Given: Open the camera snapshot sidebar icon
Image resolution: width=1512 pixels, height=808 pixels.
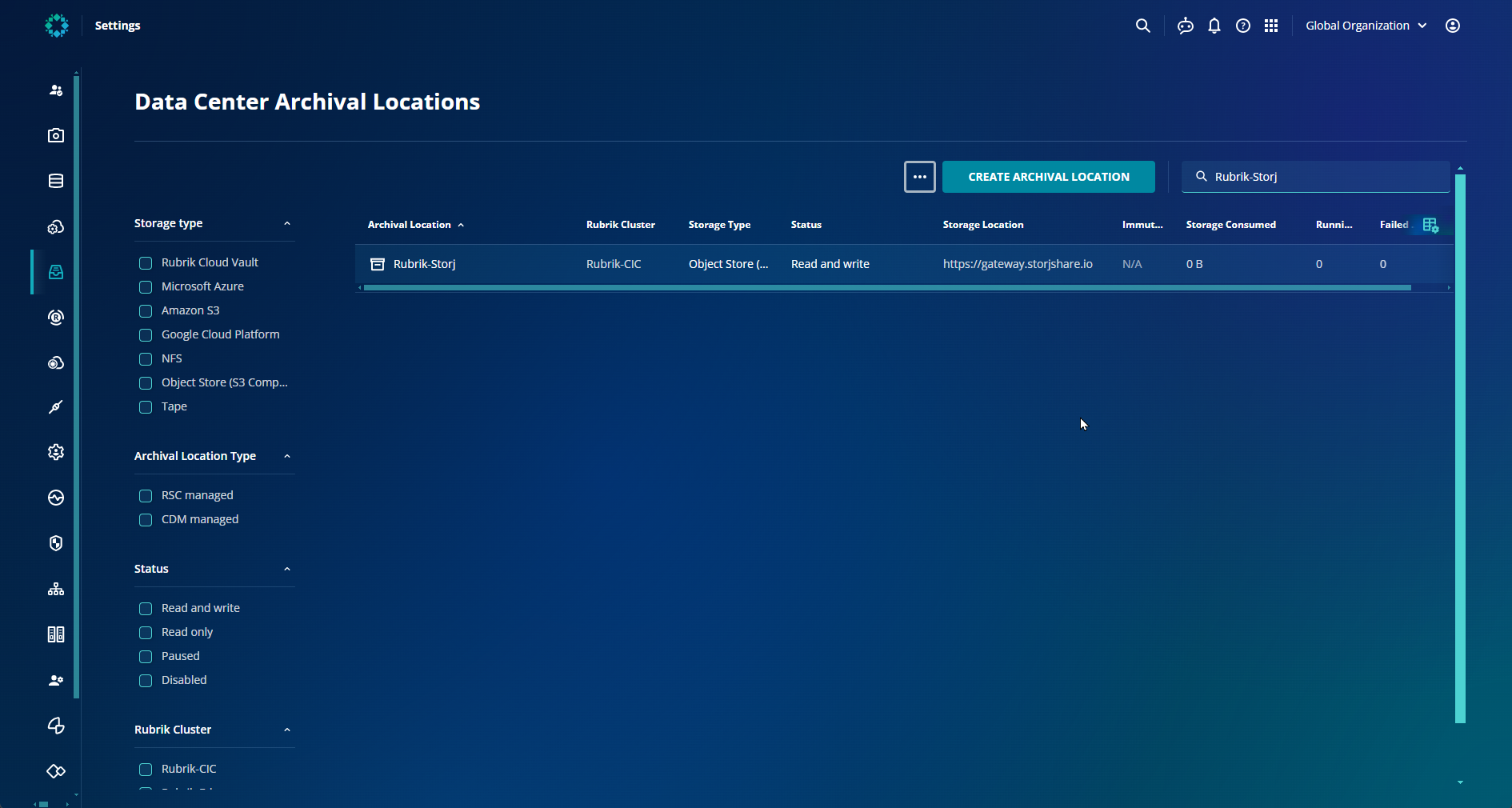Looking at the screenshot, I should tap(56, 135).
